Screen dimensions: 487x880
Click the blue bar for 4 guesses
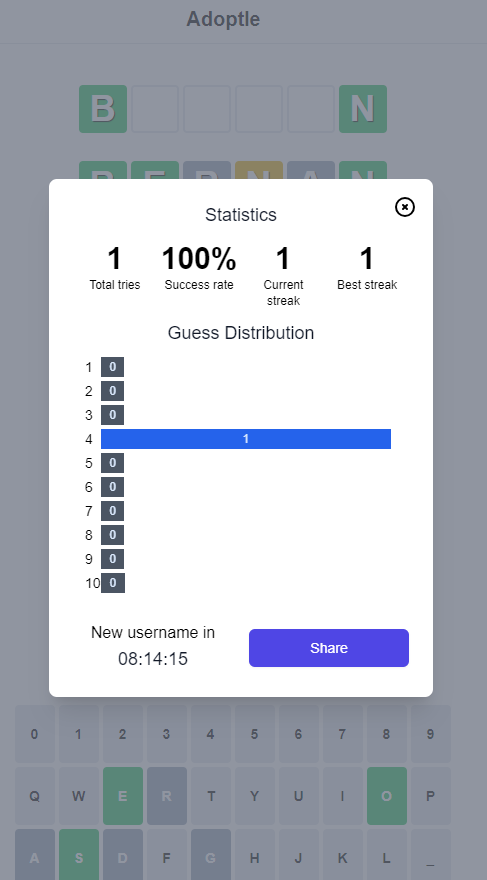[246, 439]
